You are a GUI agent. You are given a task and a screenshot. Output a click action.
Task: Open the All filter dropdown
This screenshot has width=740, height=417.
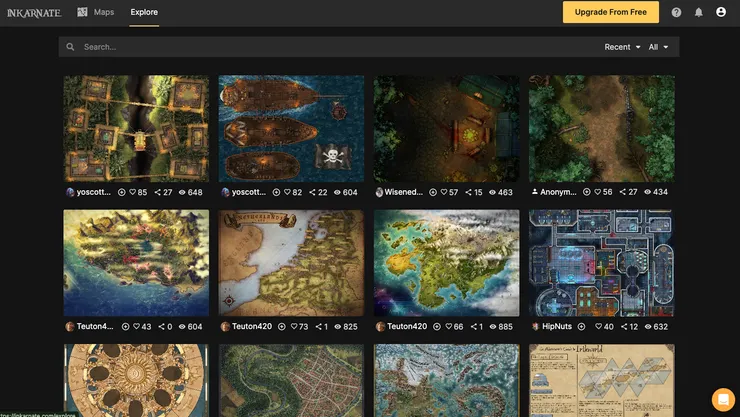click(658, 47)
